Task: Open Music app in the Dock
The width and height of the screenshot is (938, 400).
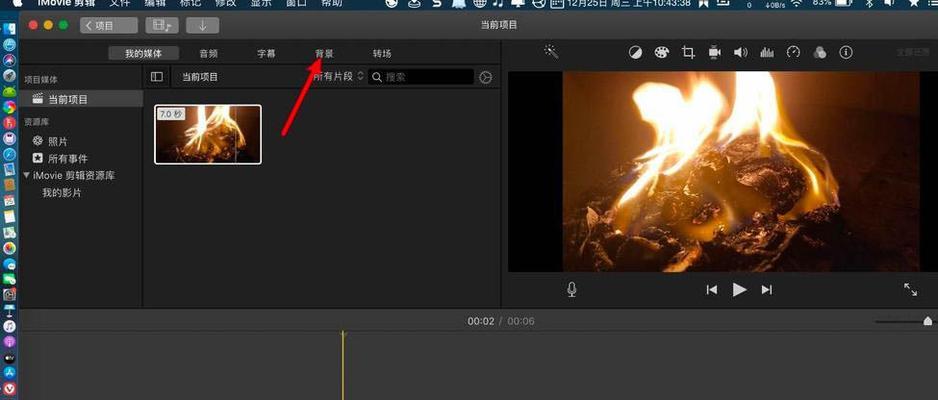Action: point(9,326)
